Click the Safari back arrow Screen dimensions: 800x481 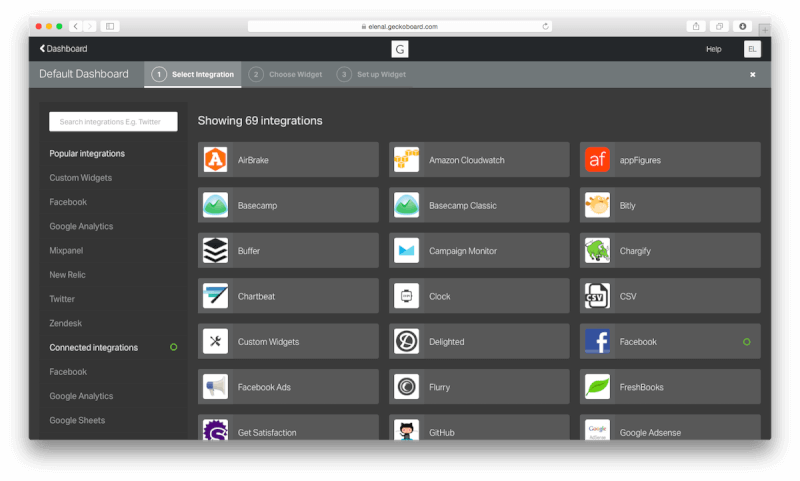76,26
